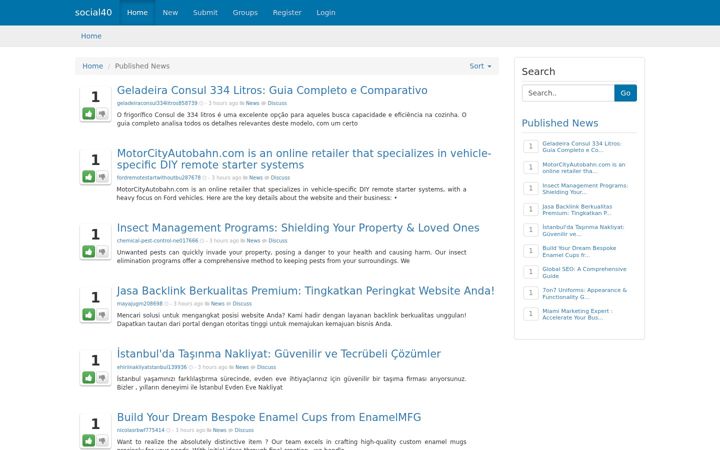Open the Register page

[287, 12]
